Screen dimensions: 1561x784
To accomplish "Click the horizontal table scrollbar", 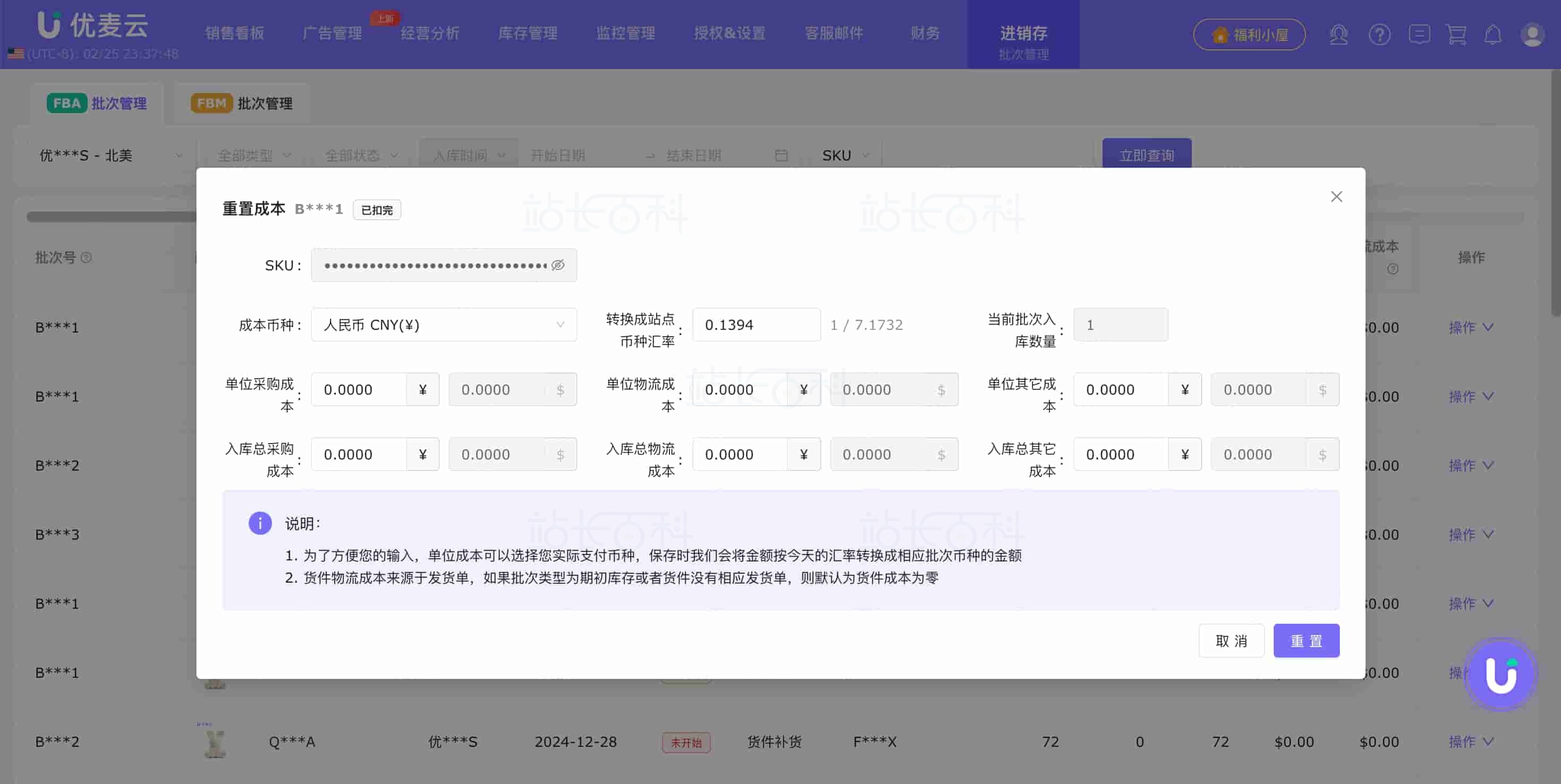I will (x=112, y=217).
